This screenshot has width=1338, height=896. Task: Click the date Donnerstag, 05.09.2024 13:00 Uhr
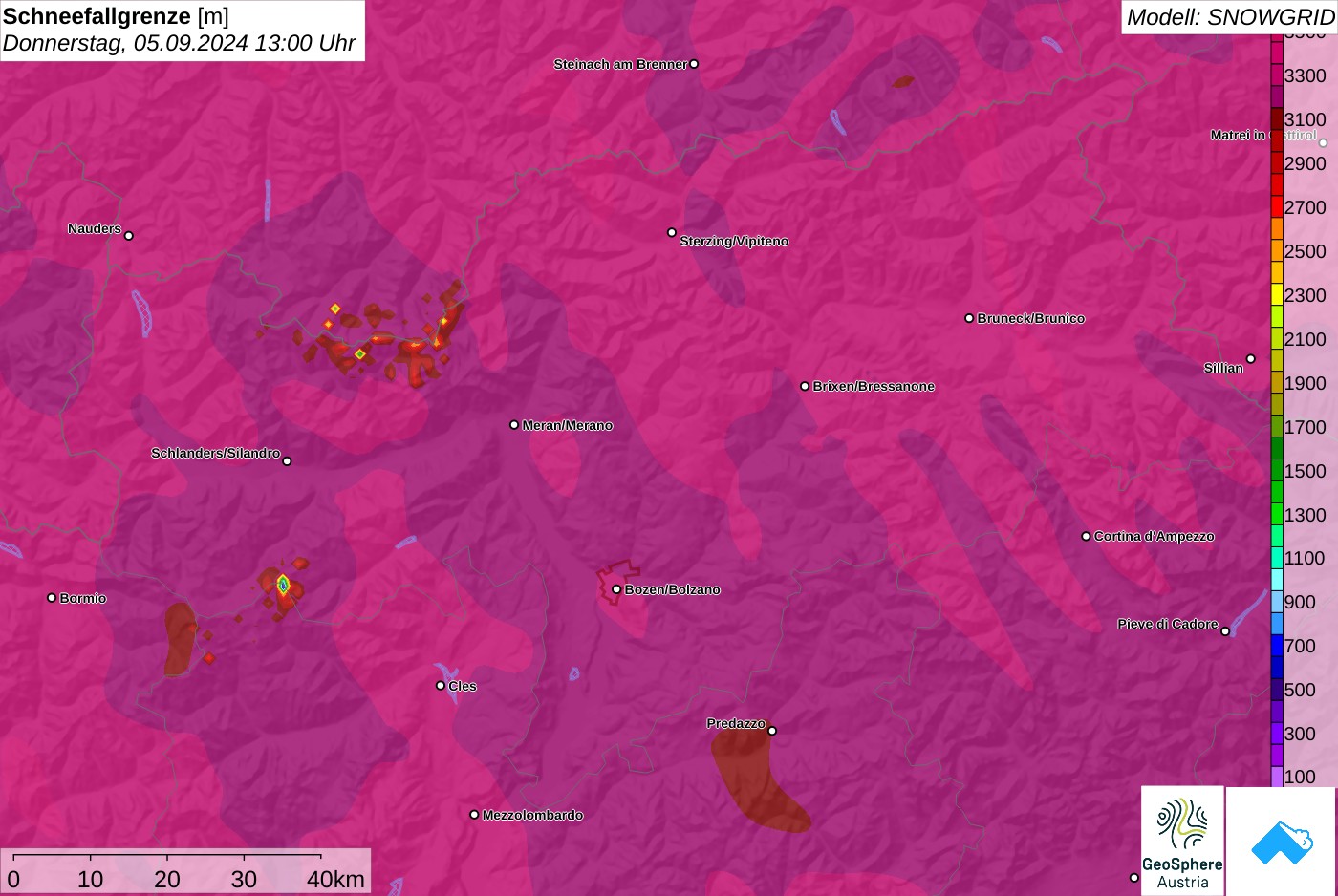coord(179,43)
